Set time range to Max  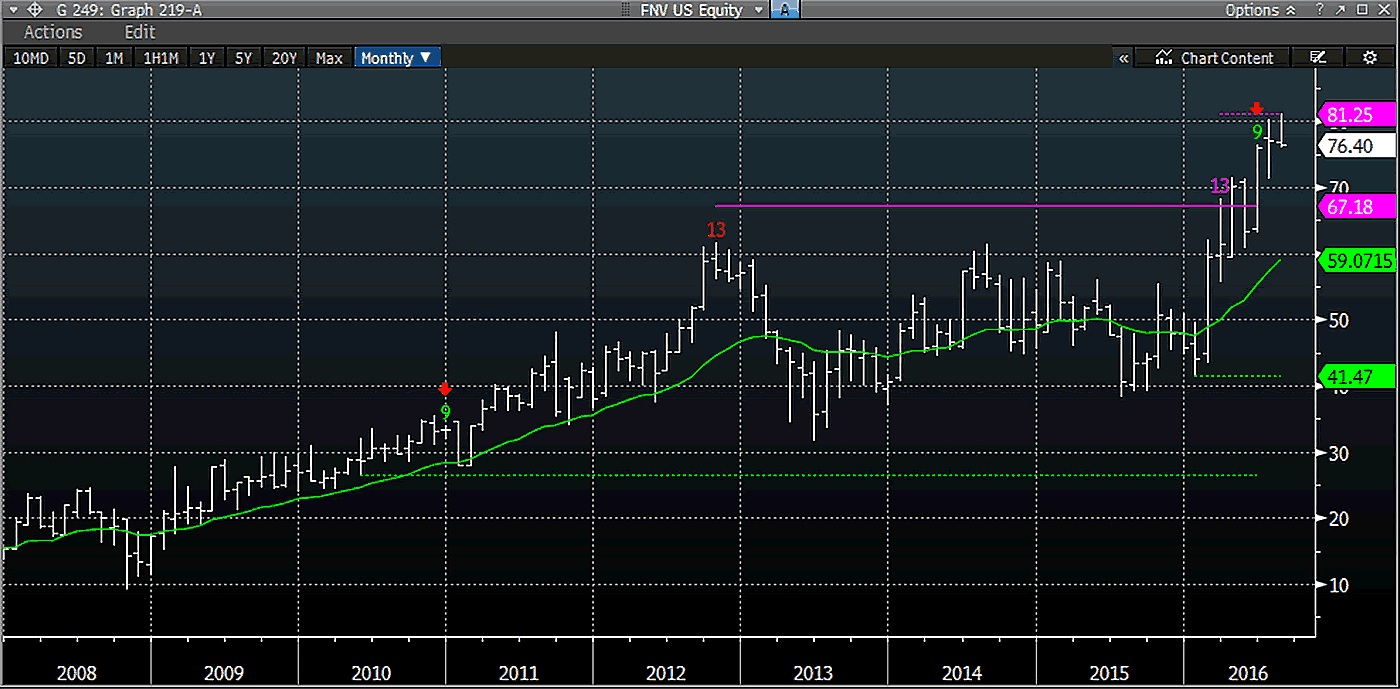[329, 58]
